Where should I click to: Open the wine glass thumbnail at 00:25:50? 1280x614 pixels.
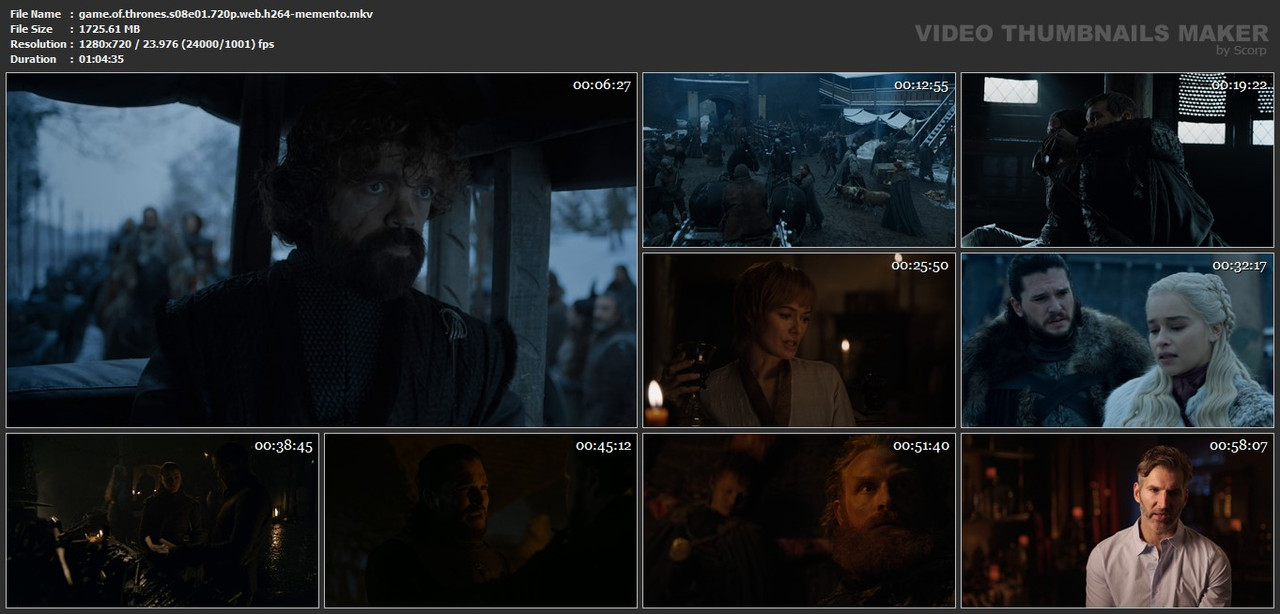[799, 340]
